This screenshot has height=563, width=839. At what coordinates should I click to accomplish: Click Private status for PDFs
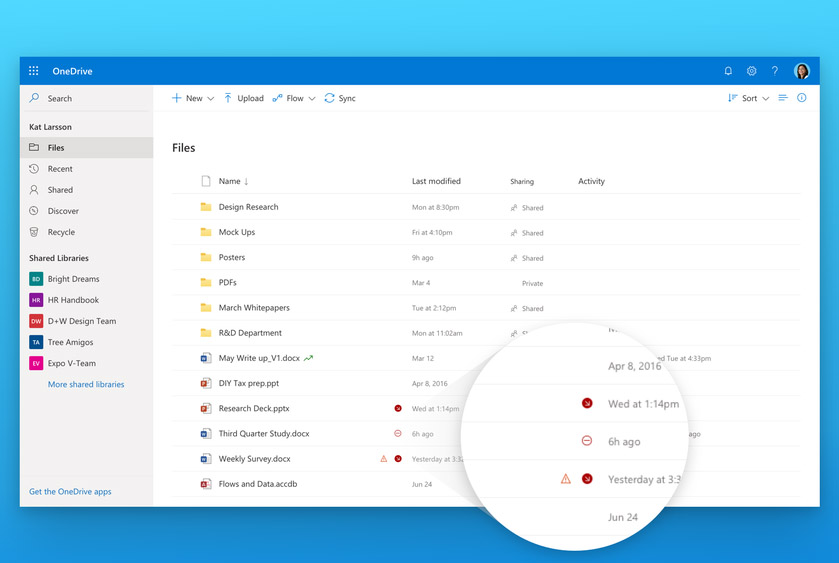(532, 283)
